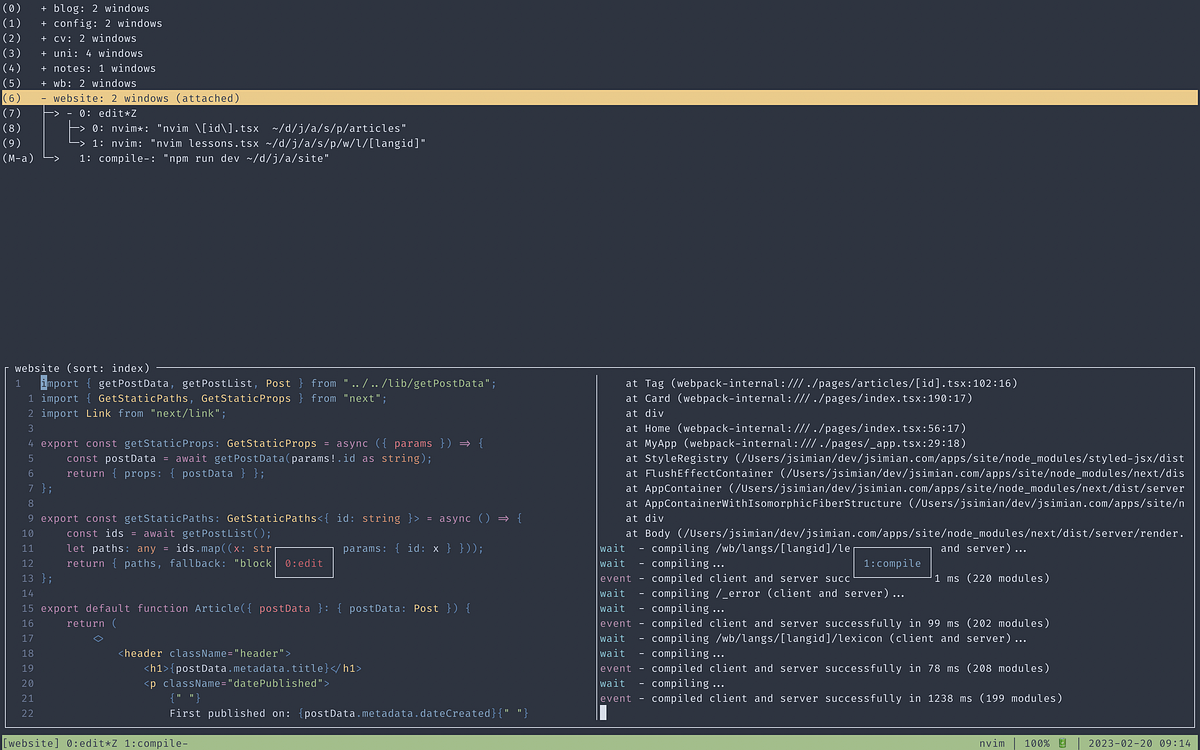Select the 0:edit pane number overlay
The height and width of the screenshot is (750, 1200).
pos(303,563)
